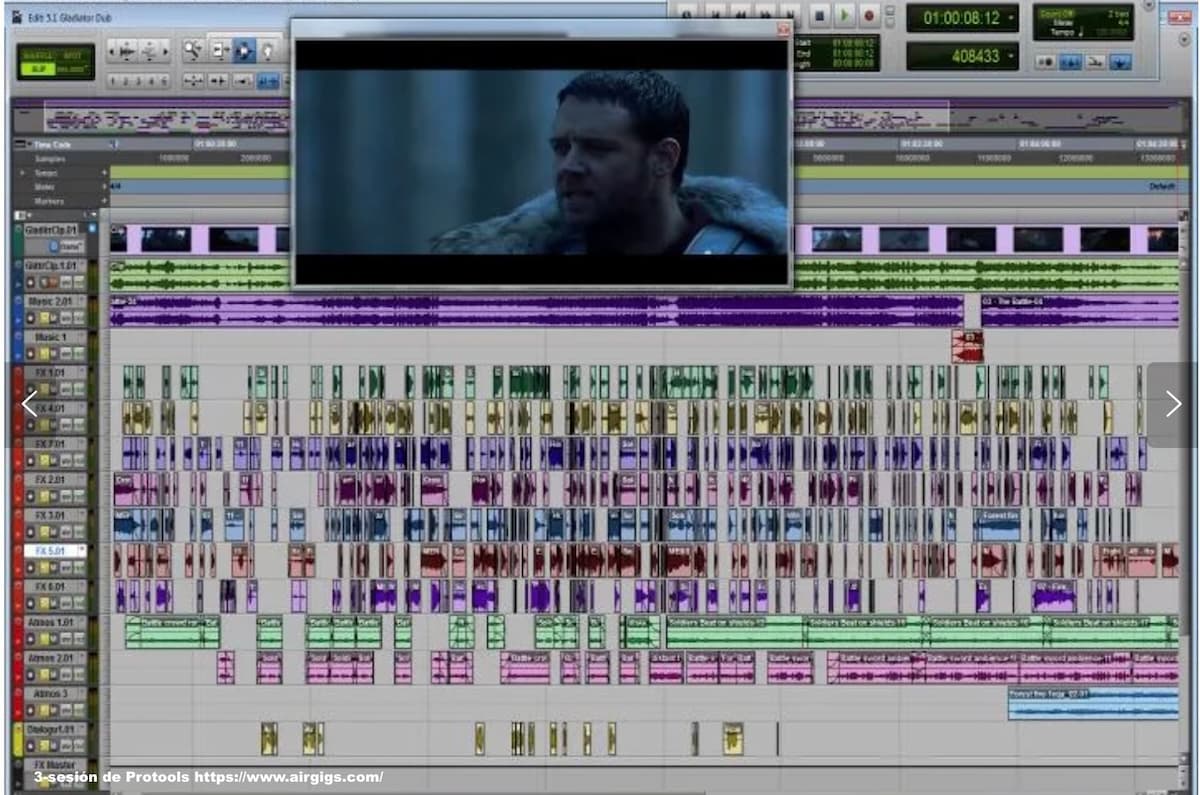Mute the FX 3.01 track
Image resolution: width=1200 pixels, height=795 pixels.
click(x=54, y=531)
